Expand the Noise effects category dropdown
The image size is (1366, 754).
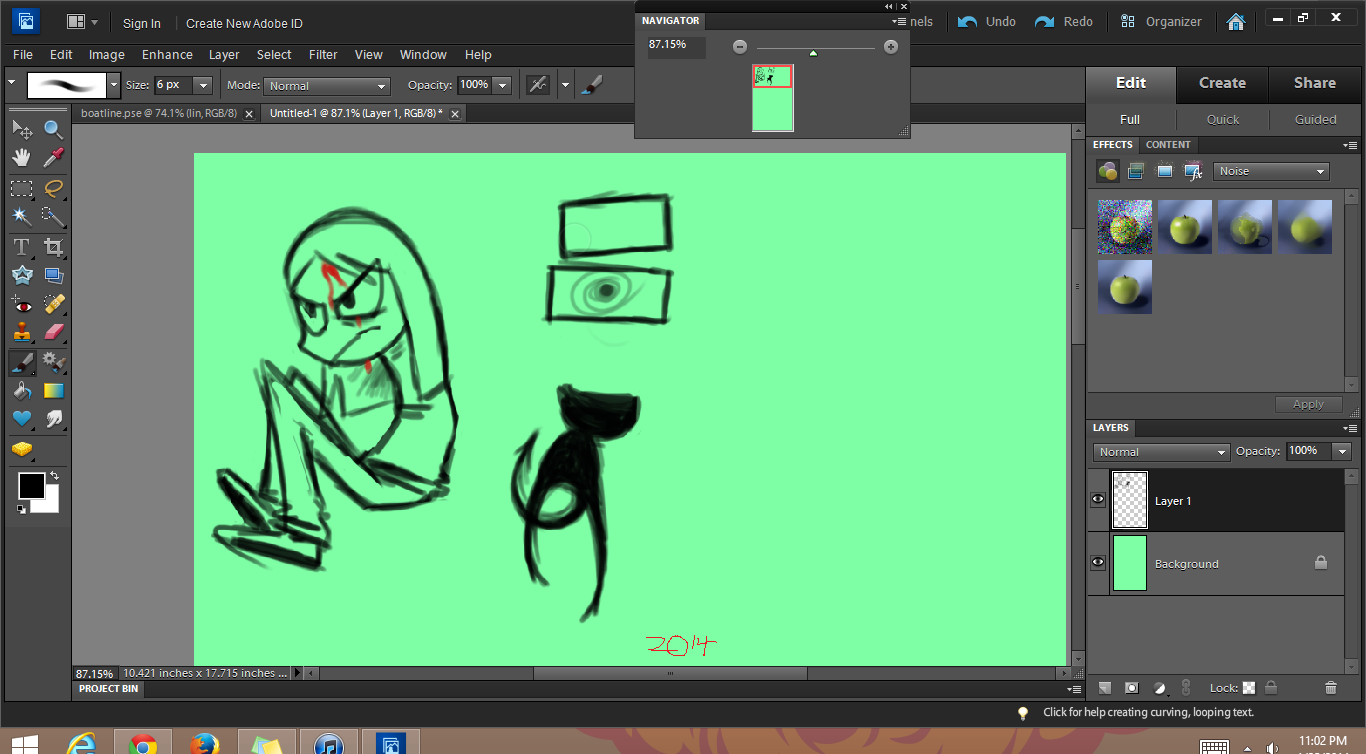[x=1271, y=171]
